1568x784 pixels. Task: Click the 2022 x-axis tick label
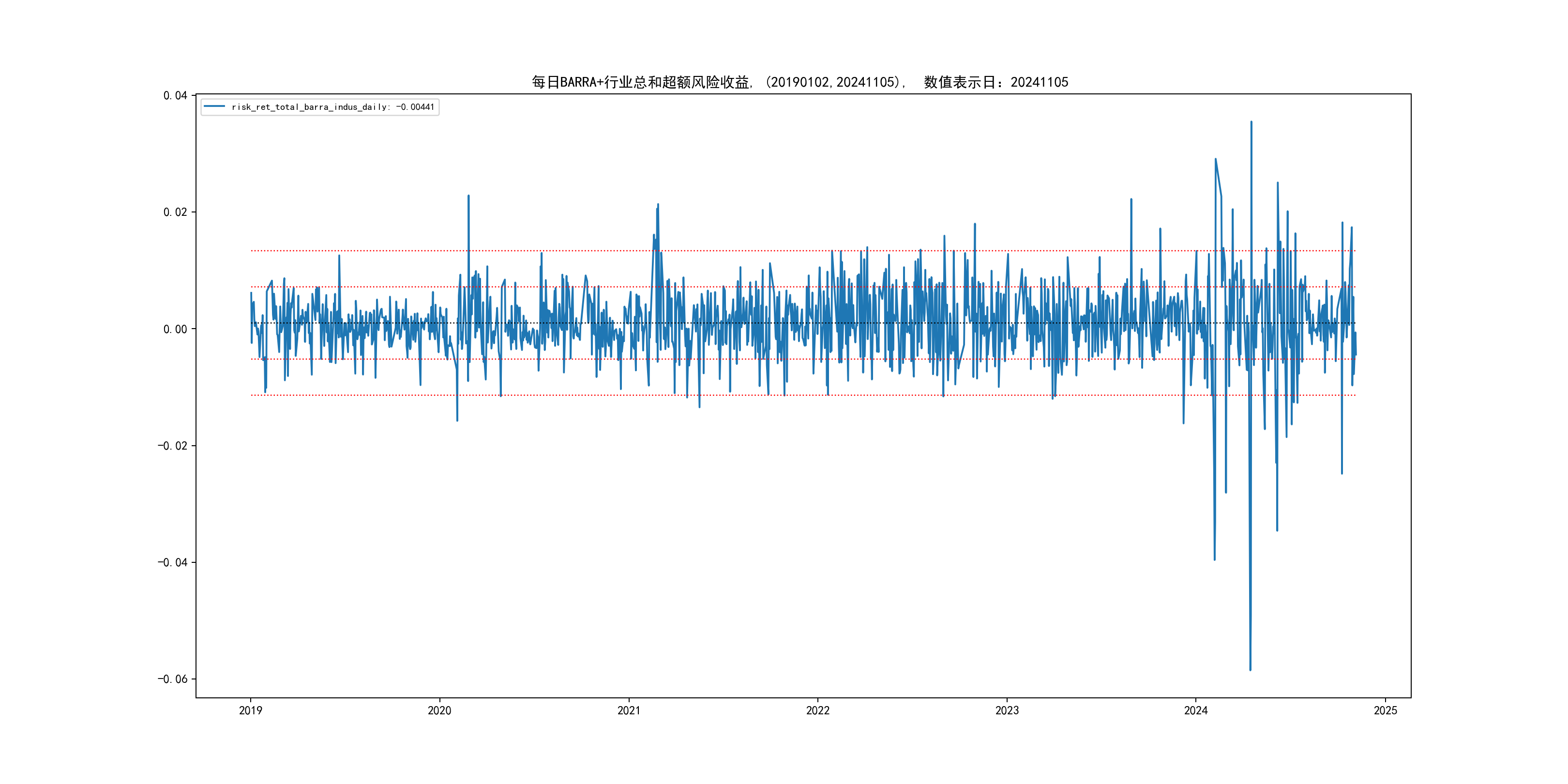click(817, 710)
